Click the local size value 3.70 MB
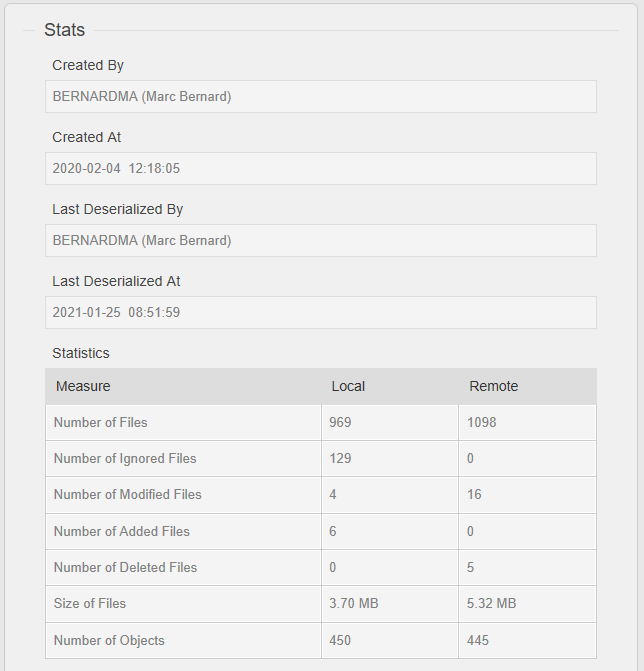 [x=354, y=603]
